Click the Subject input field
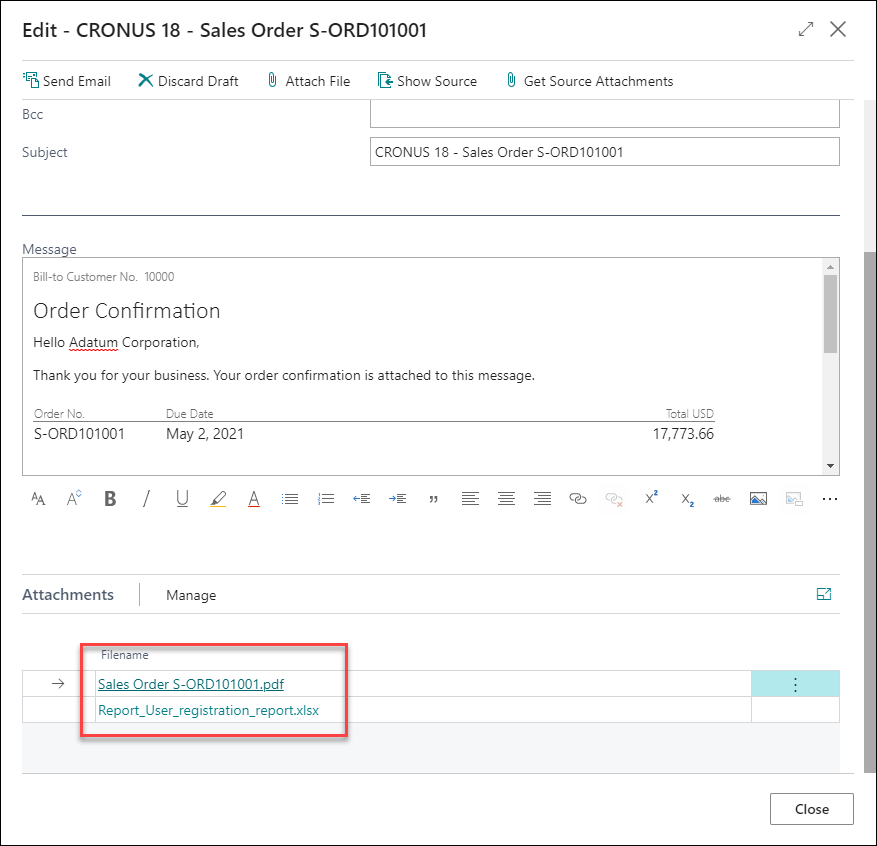 (x=605, y=152)
